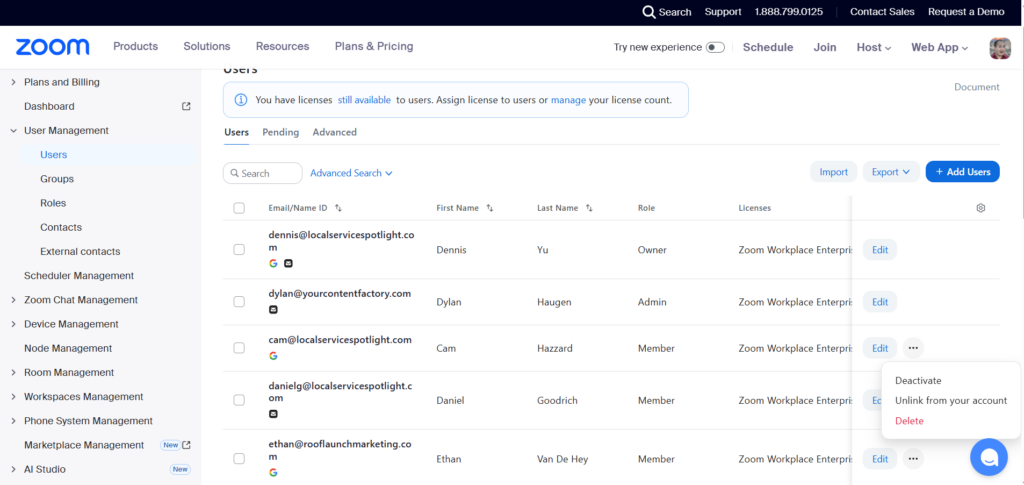Choose Deactivate from the context menu
The width and height of the screenshot is (1024, 485).
coord(918,380)
